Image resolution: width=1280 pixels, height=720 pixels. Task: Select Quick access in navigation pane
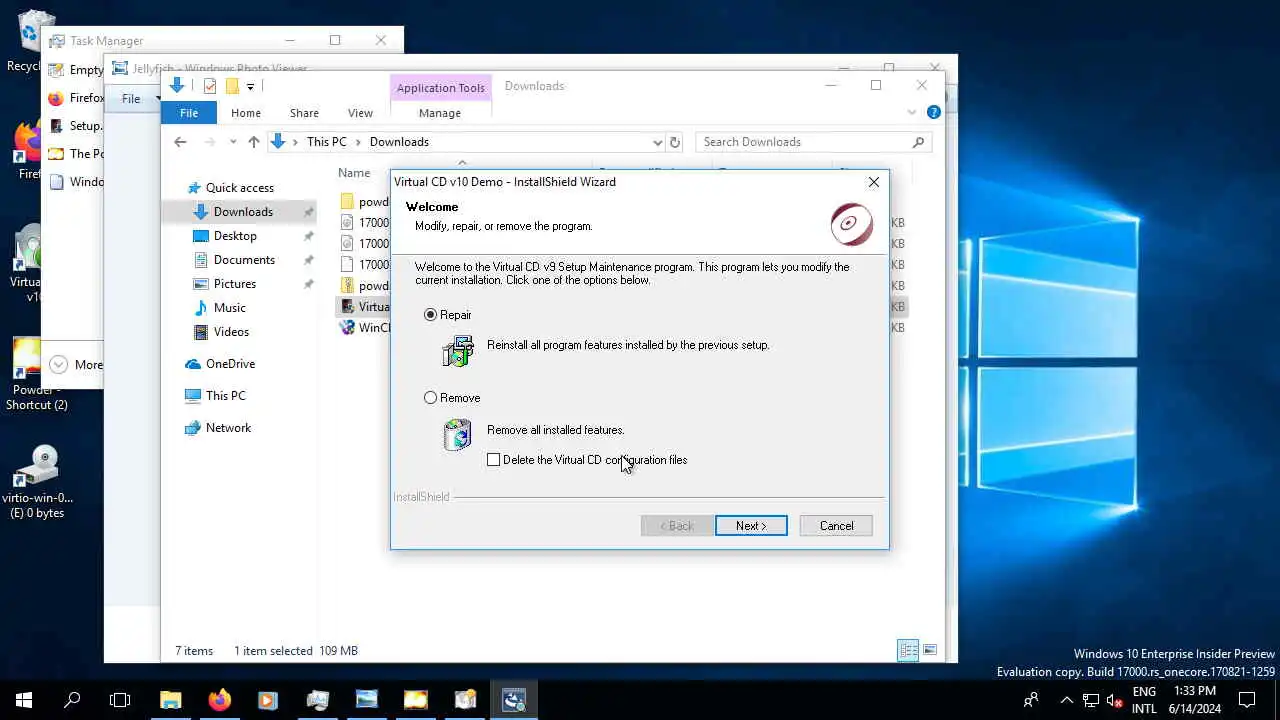coord(240,188)
